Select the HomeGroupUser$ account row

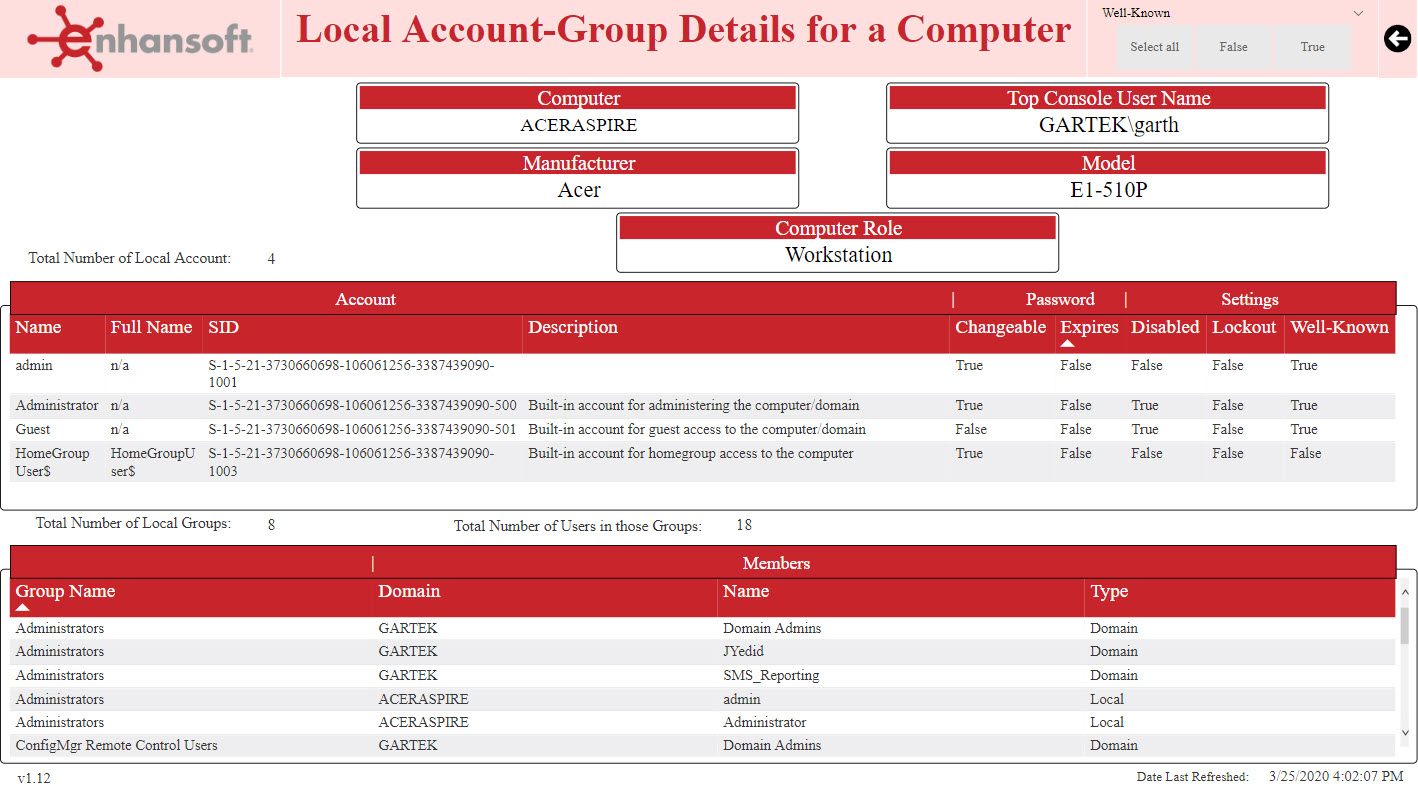pos(400,461)
